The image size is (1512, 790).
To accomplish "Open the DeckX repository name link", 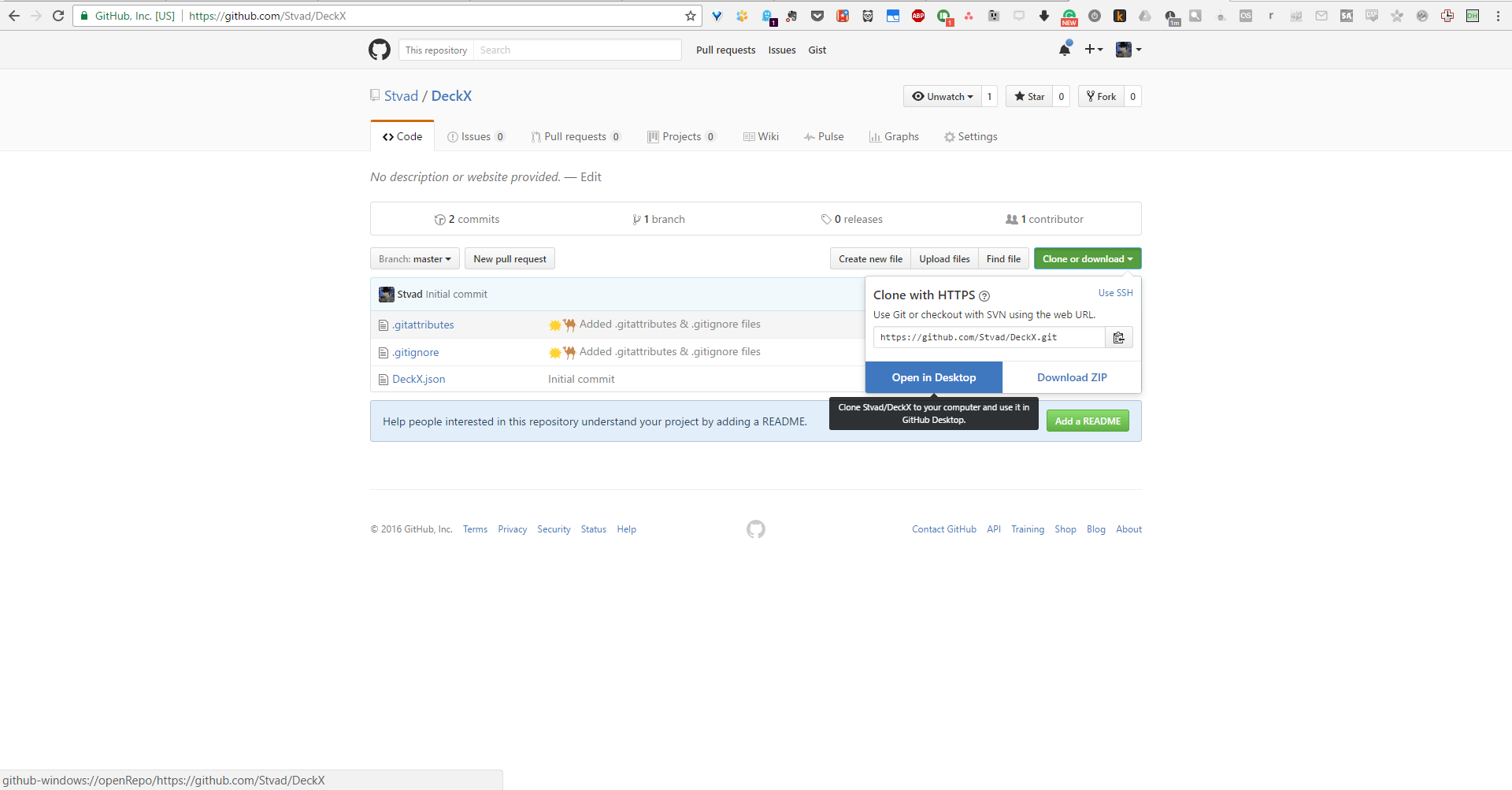I will coord(451,95).
